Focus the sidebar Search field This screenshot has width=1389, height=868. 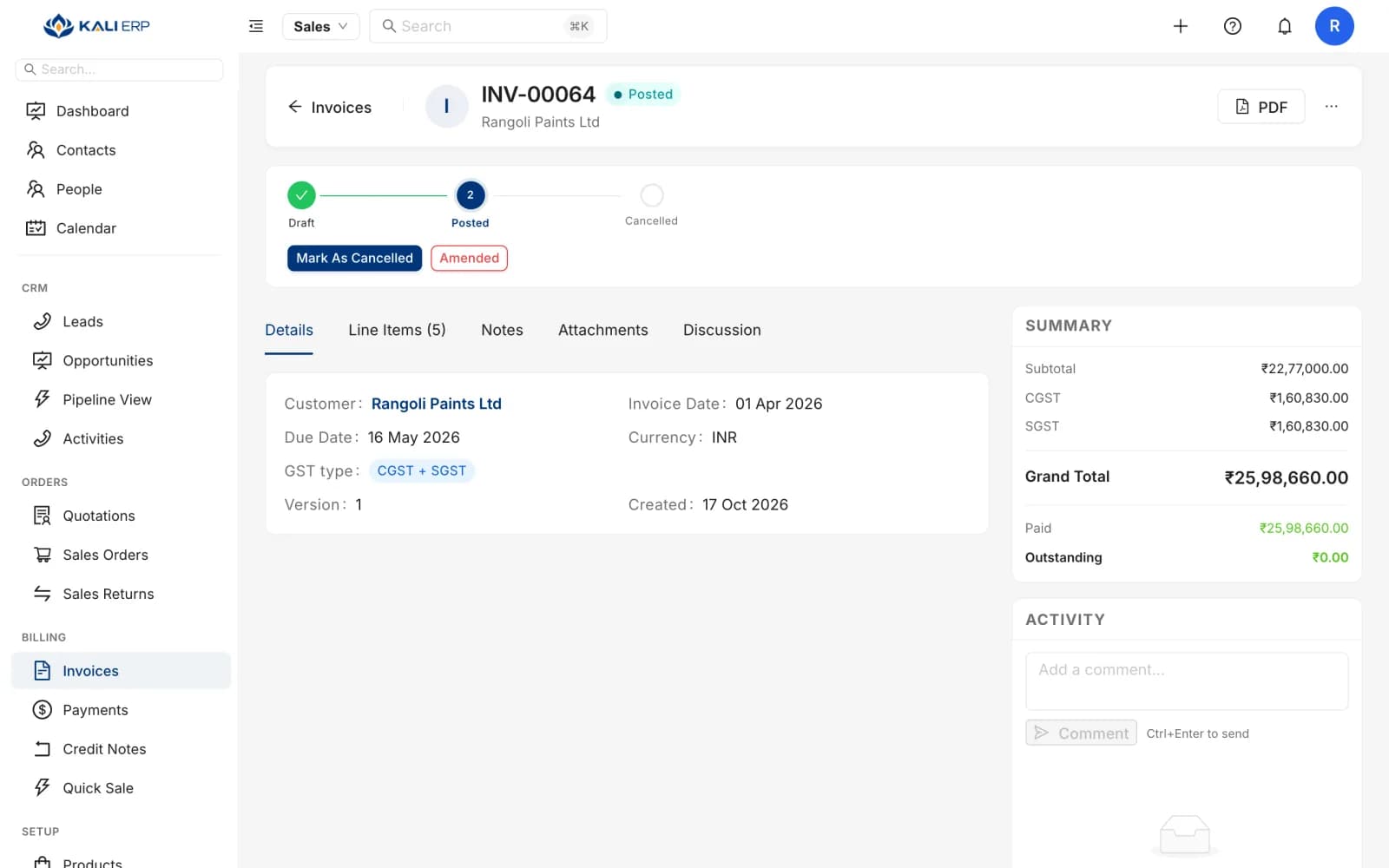tap(120, 69)
